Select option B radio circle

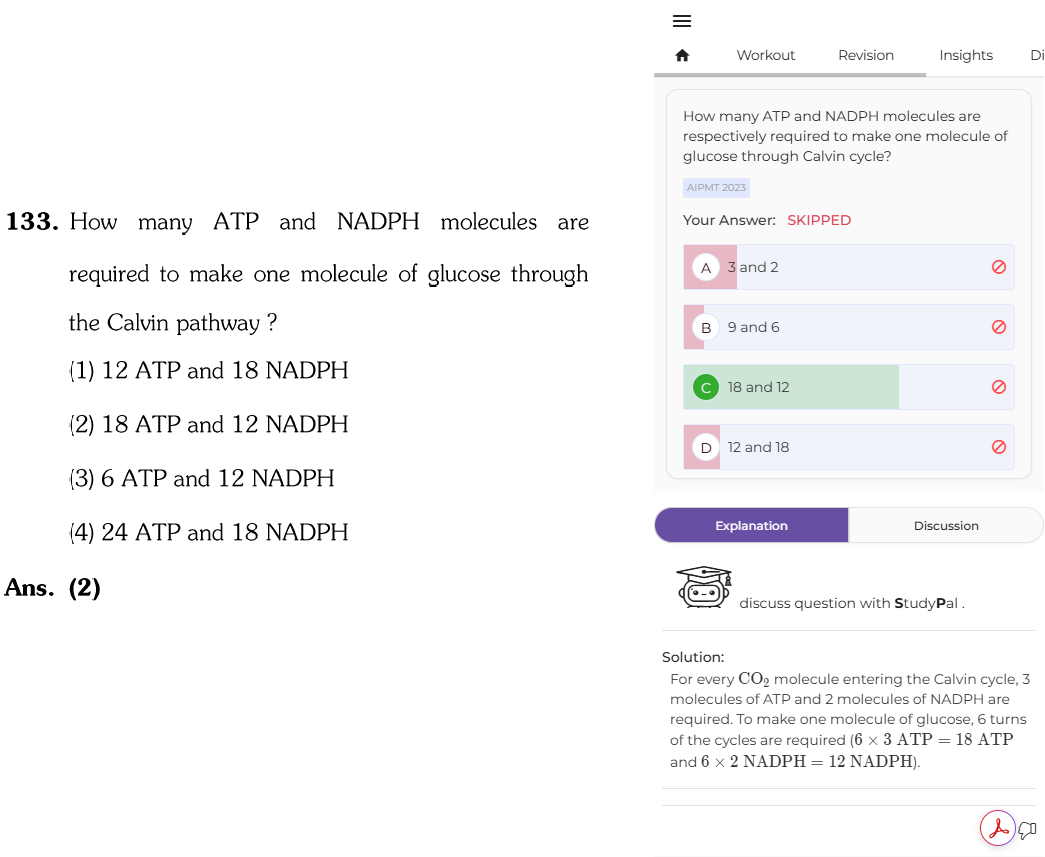coord(706,328)
